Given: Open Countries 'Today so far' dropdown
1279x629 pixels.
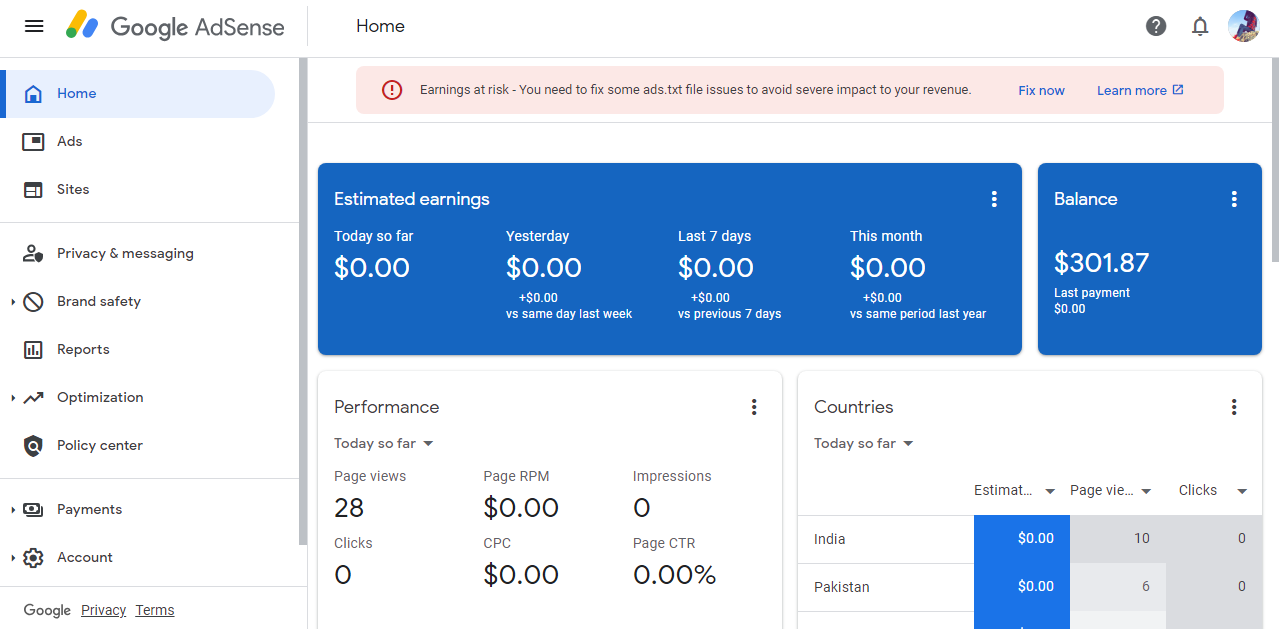Looking at the screenshot, I should click(864, 443).
